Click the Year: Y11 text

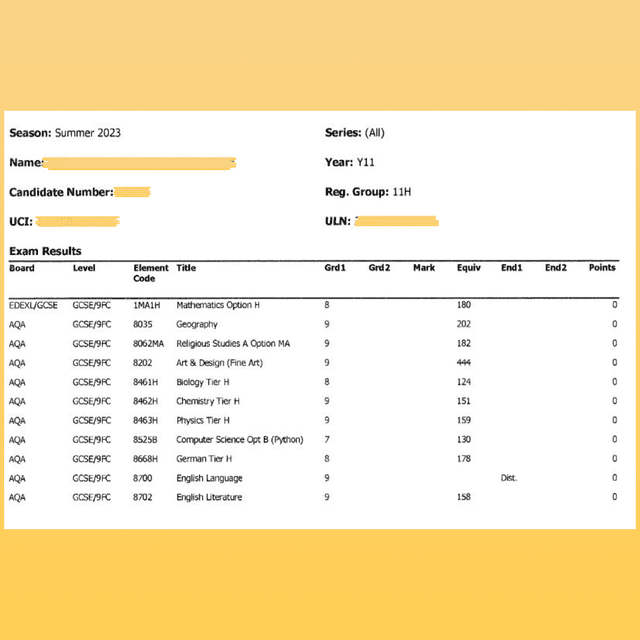point(350,162)
